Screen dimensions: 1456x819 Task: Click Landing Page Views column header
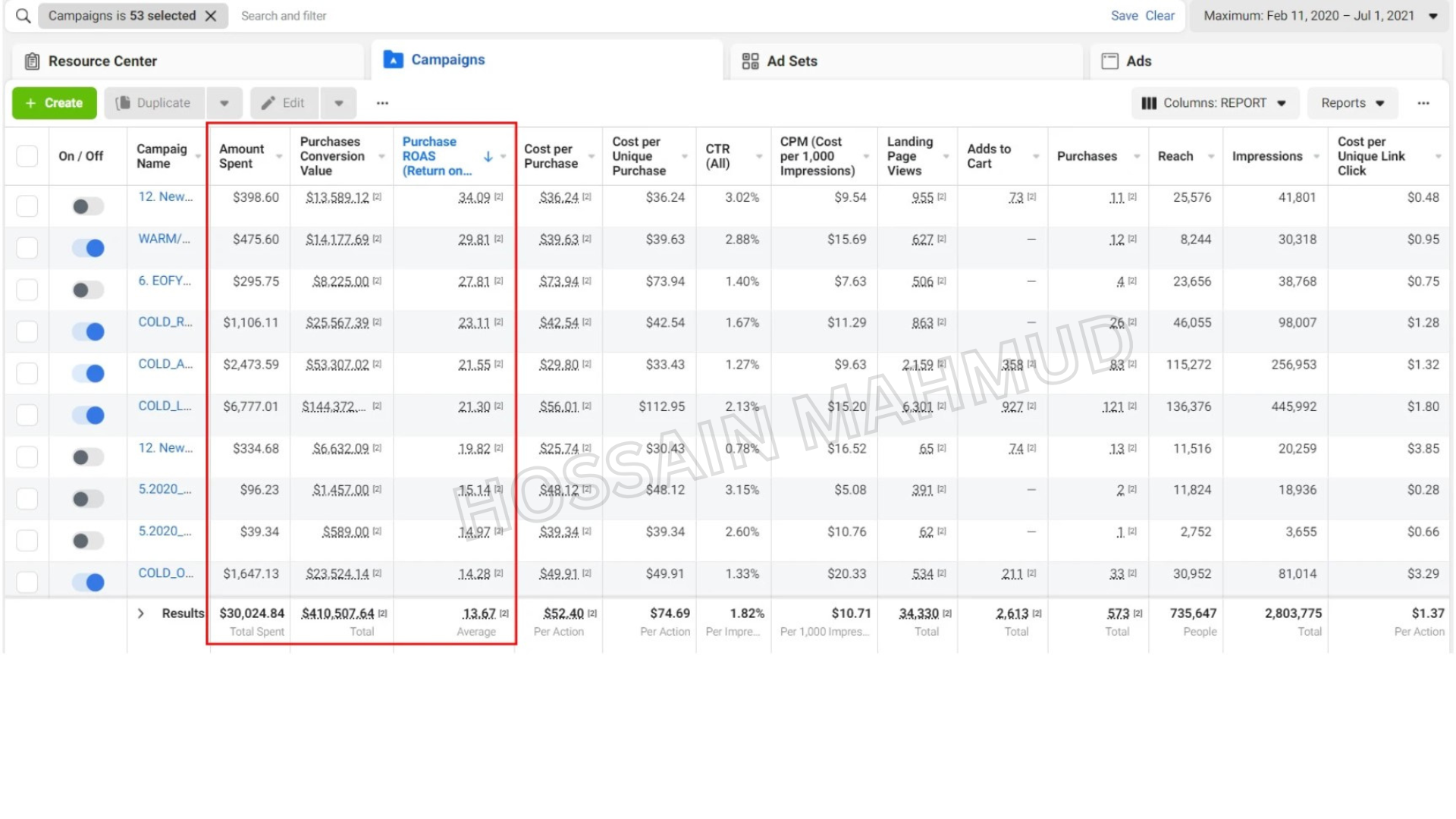(x=910, y=156)
